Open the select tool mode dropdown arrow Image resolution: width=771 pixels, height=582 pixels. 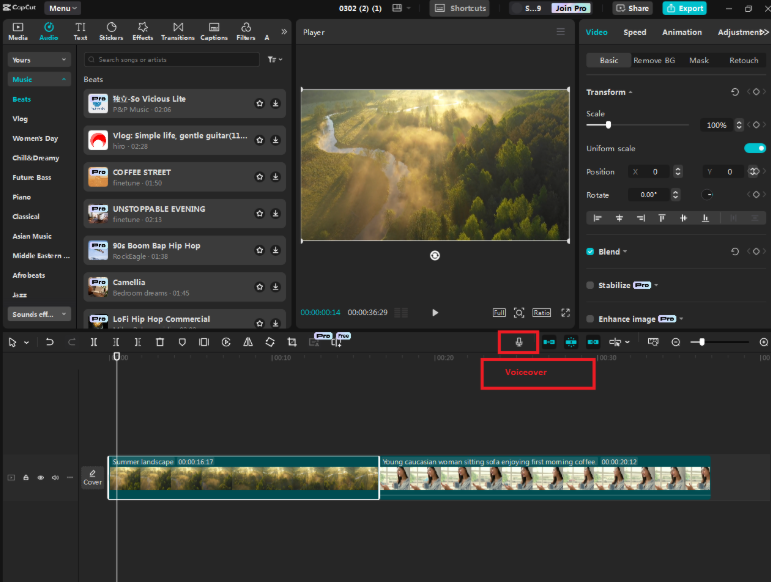coord(27,343)
